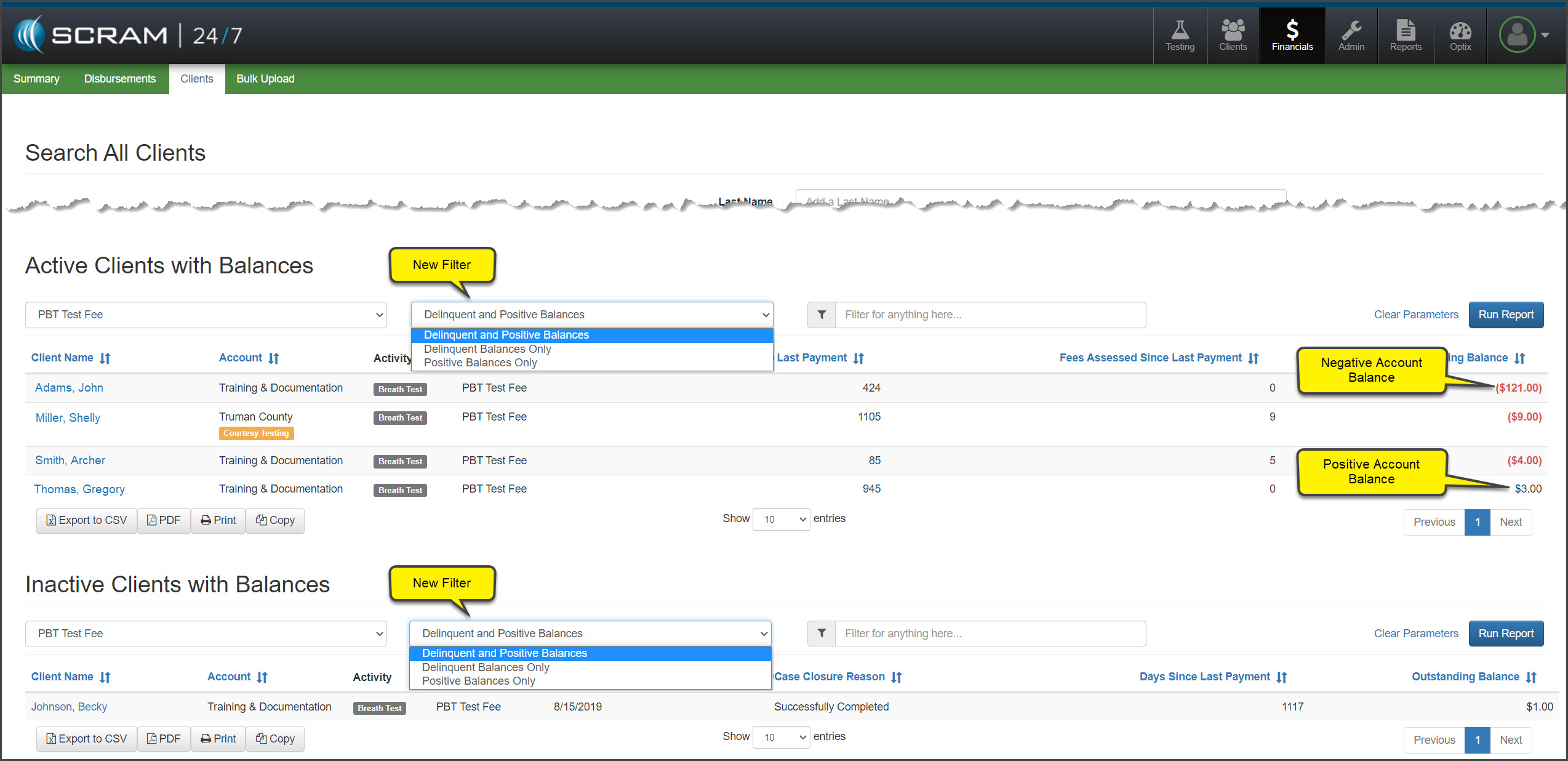1568x761 pixels.
Task: Expand the active PBT Test Fee dropdown
Action: 206,315
